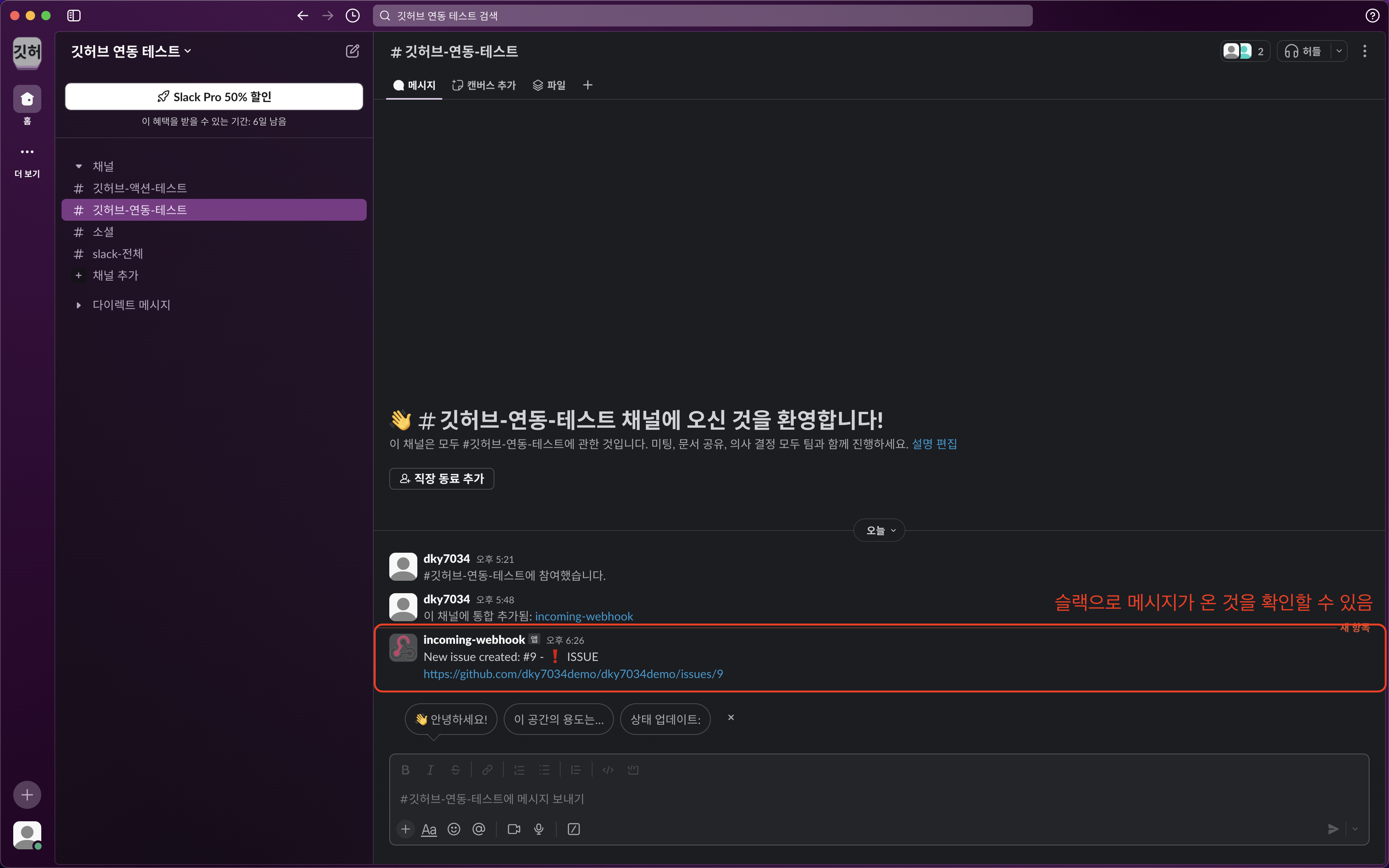1389x868 pixels.
Task: Select the #소셜 channel
Action: [x=103, y=232]
